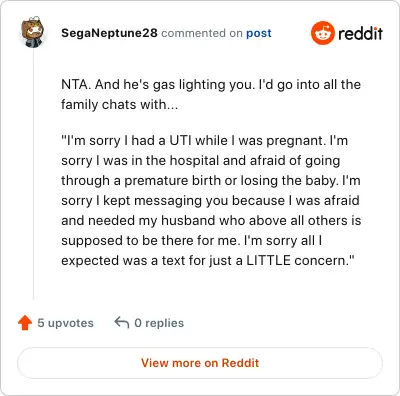The width and height of the screenshot is (400, 396).
Task: Click the "reddit" wordmark text
Action: [x=360, y=33]
